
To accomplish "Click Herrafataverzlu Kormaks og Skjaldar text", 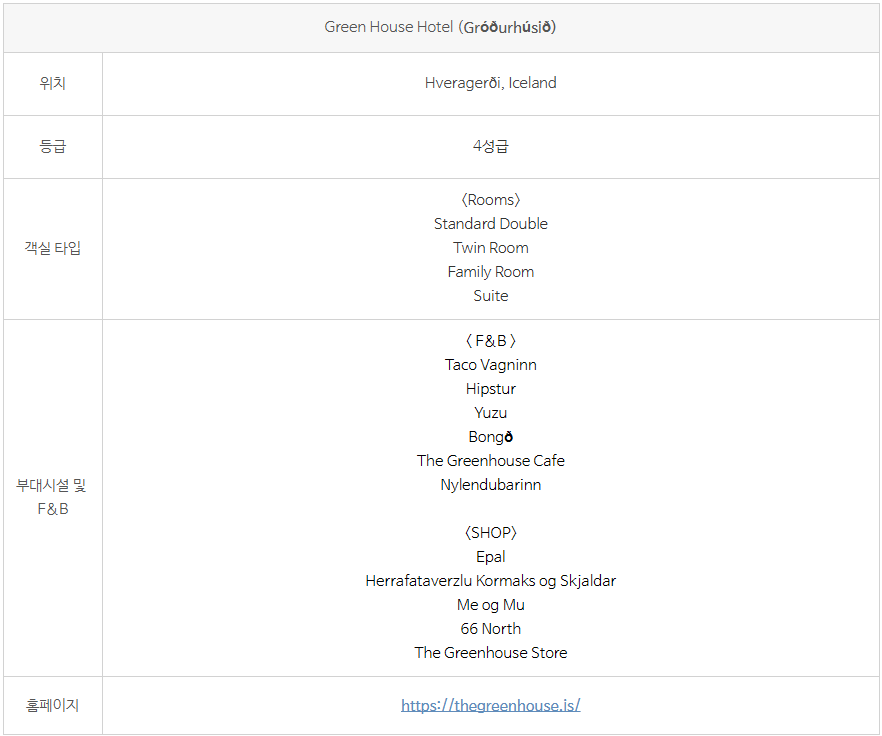I will click(x=490, y=581).
